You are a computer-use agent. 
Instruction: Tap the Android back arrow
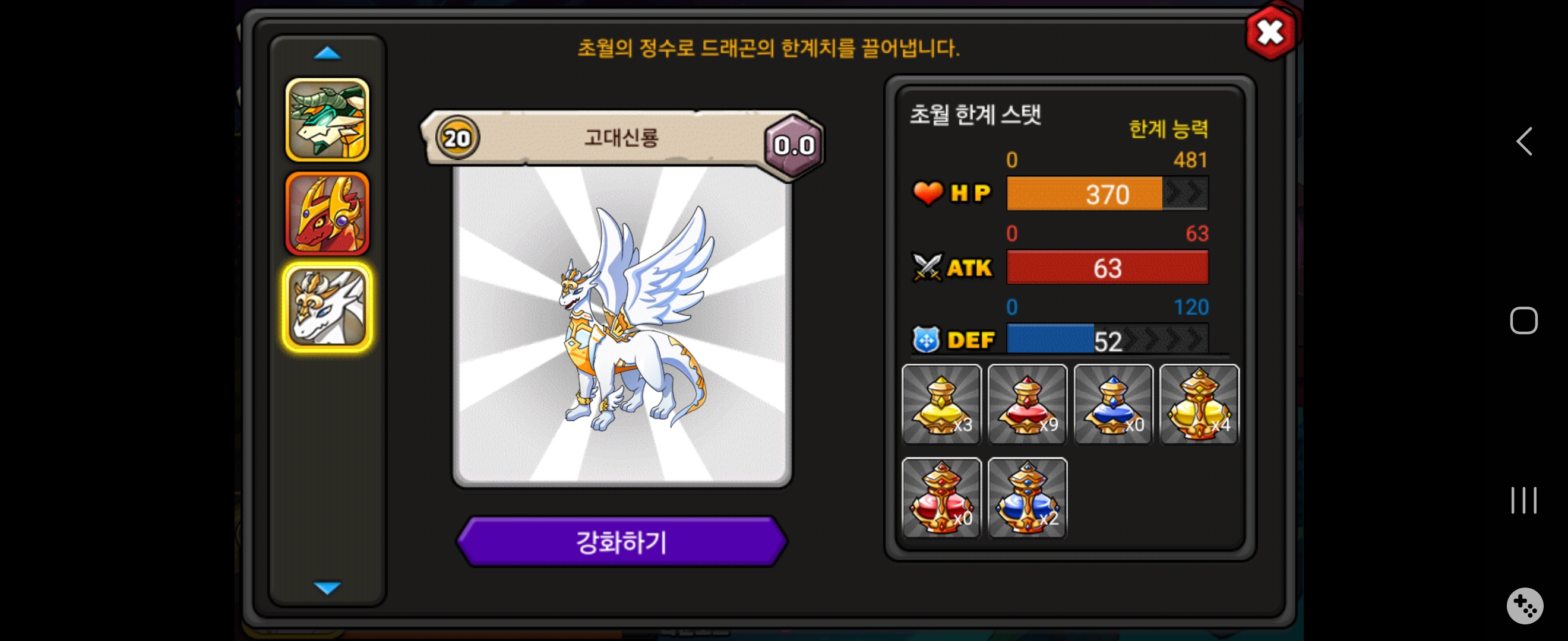[x=1523, y=141]
